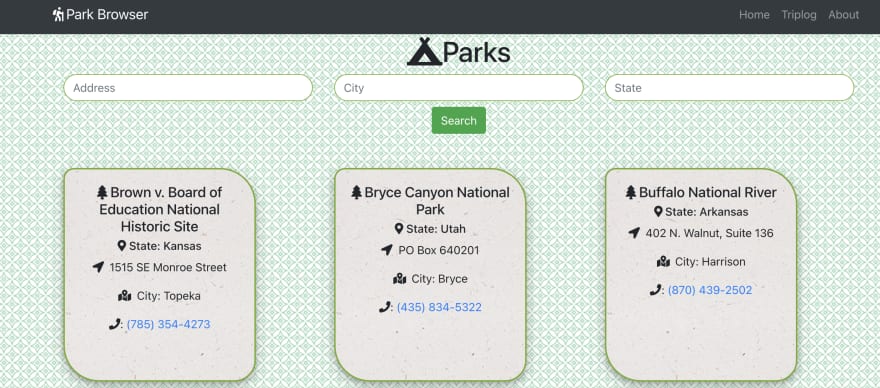Call the Topeka park at (785) 354-4273
This screenshot has width=880, height=388.
click(x=168, y=325)
